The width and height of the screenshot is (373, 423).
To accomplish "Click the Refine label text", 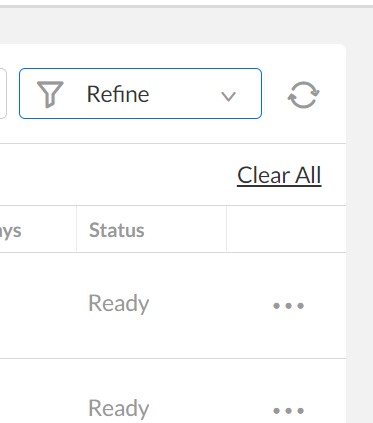I will (x=118, y=94).
